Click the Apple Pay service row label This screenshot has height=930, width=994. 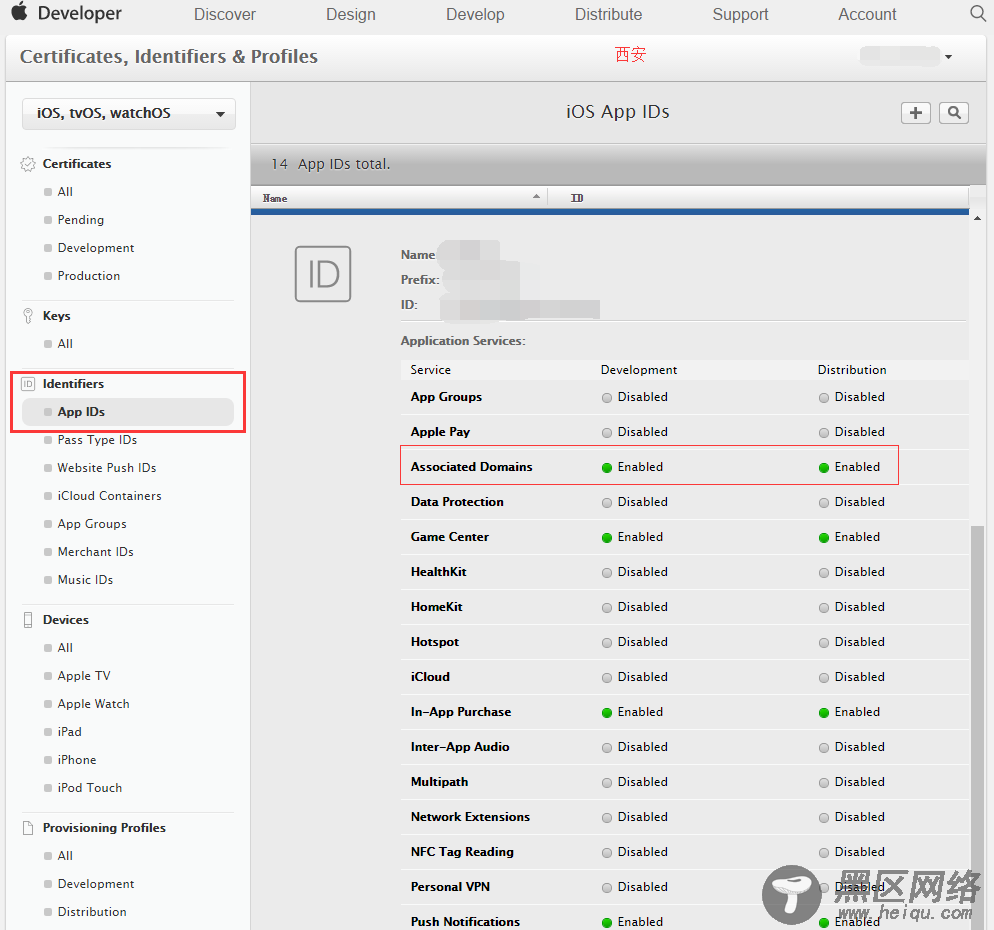[x=440, y=432]
